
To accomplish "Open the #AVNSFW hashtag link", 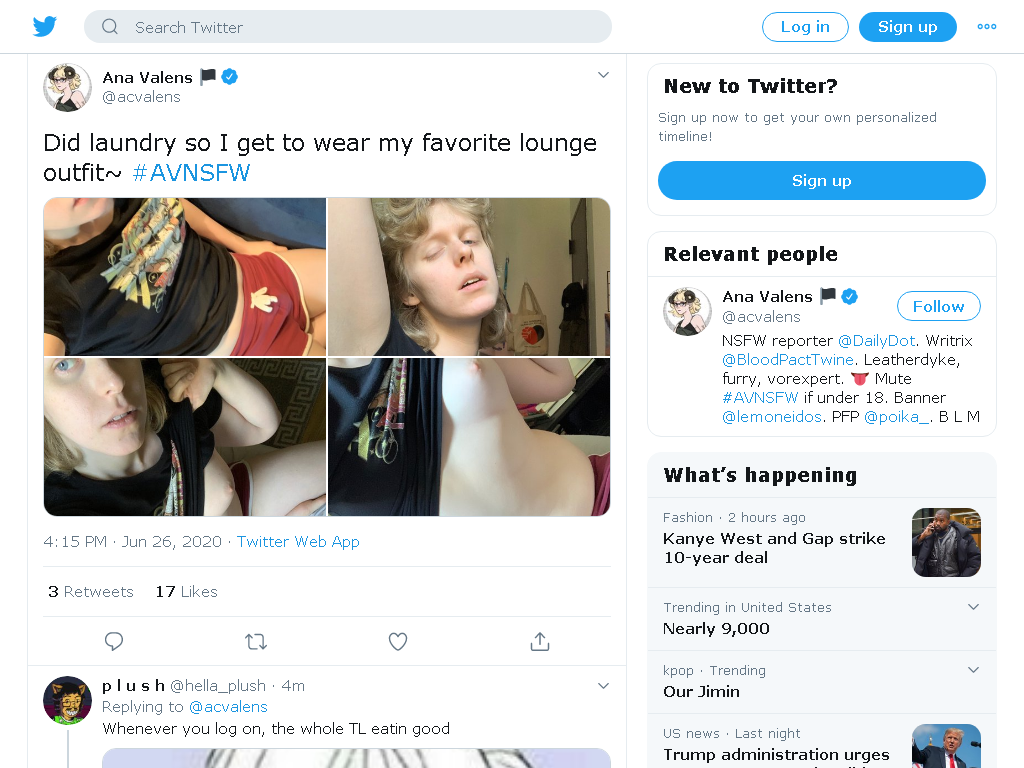I will [x=191, y=173].
